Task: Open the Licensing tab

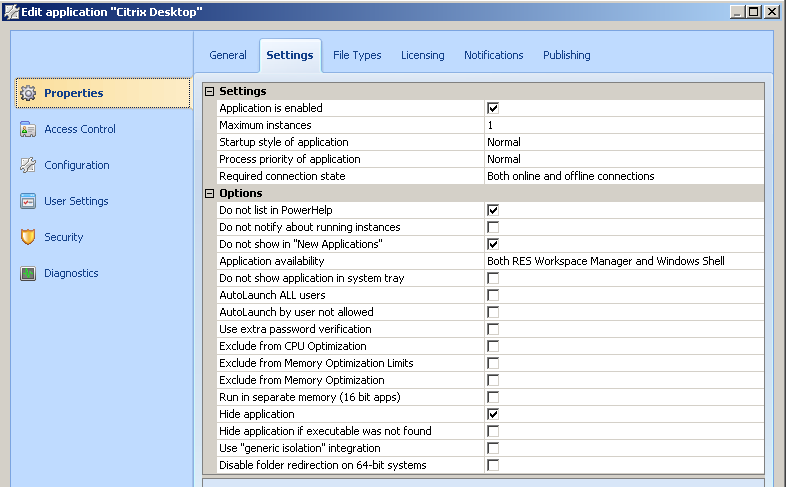Action: 422,55
